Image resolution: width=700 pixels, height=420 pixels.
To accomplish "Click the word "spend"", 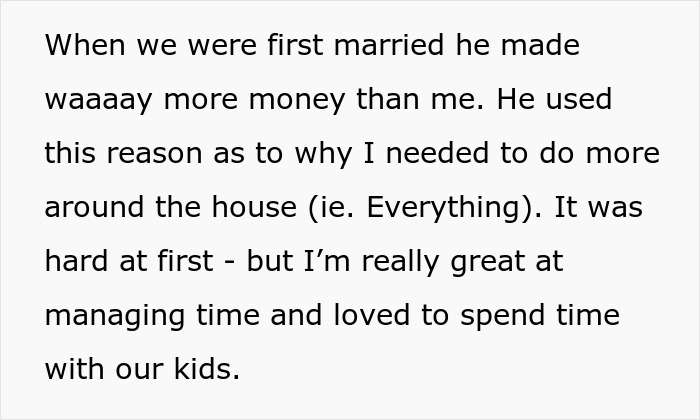I will 505,317.
